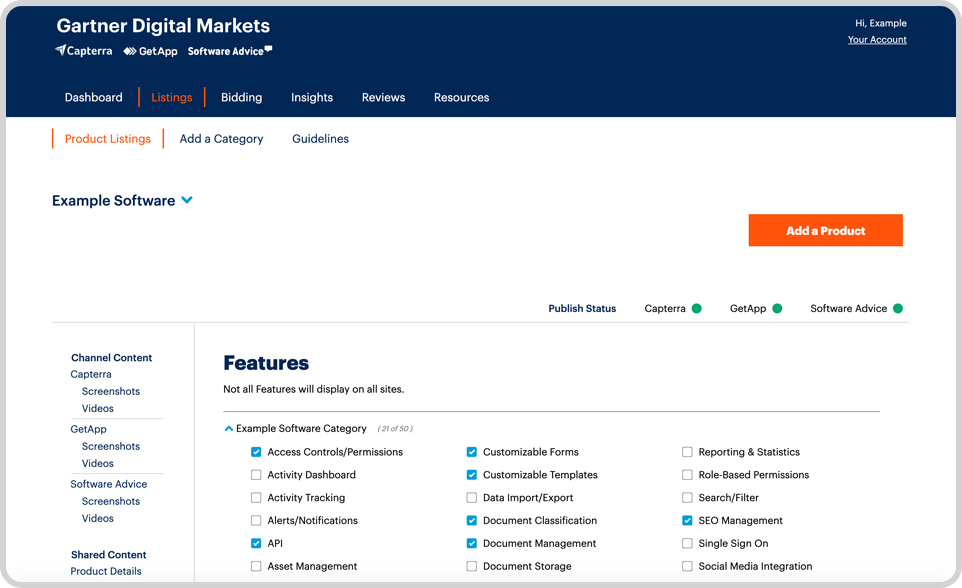
Task: Open Videos under GetApp in sidebar
Action: 98,463
